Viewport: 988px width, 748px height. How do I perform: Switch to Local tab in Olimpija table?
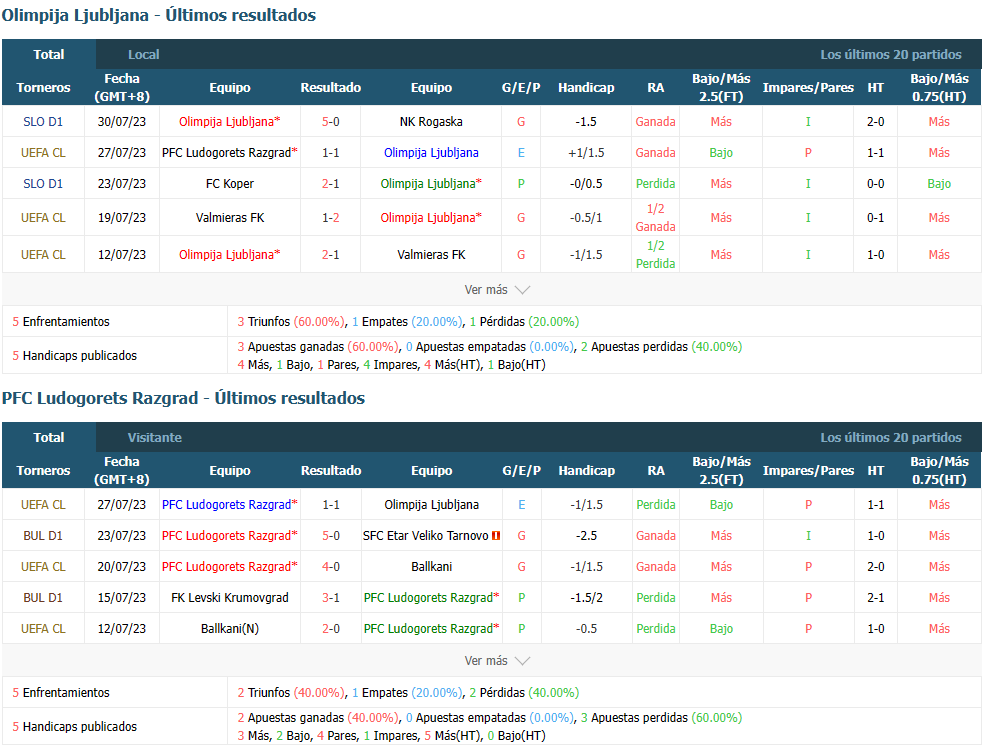pos(144,55)
